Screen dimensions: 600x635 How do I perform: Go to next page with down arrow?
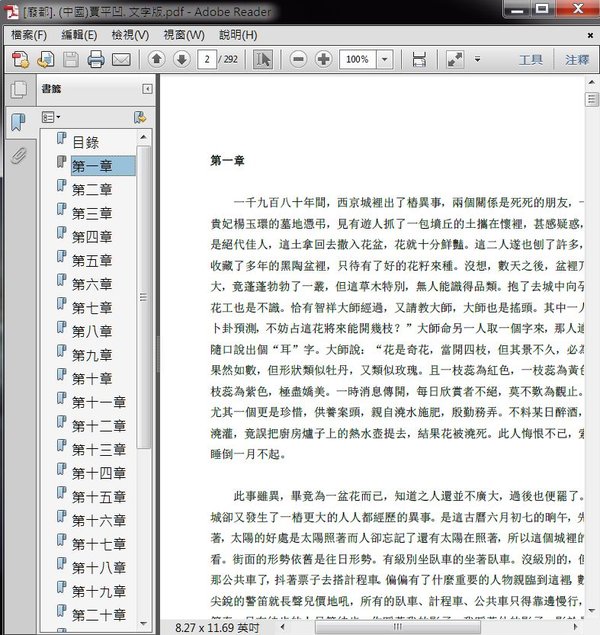tap(181, 60)
